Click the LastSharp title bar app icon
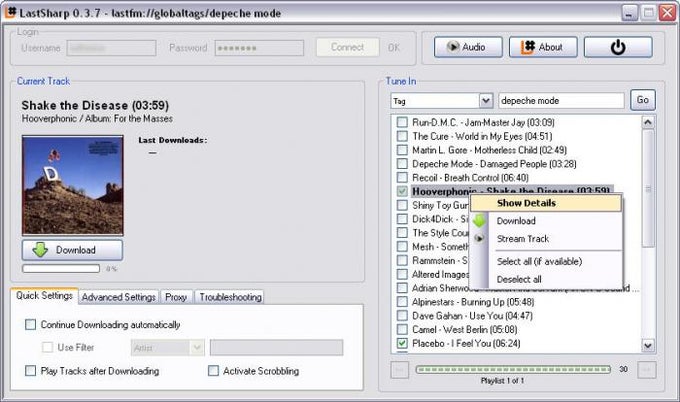Image resolution: width=680 pixels, height=402 pixels. (x=10, y=12)
